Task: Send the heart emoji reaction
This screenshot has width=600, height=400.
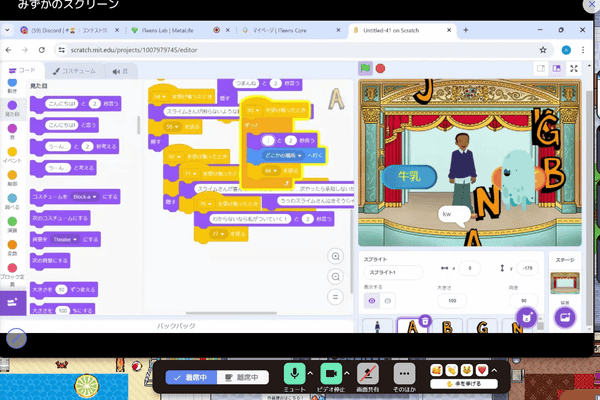Action: pyautogui.click(x=482, y=370)
